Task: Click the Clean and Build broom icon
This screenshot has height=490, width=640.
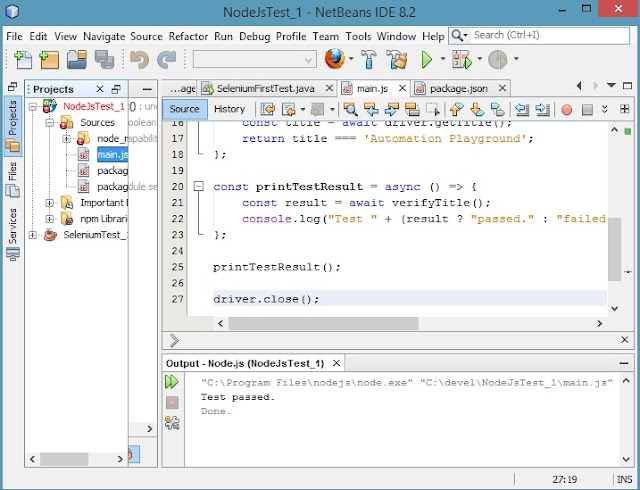Action: (x=397, y=60)
